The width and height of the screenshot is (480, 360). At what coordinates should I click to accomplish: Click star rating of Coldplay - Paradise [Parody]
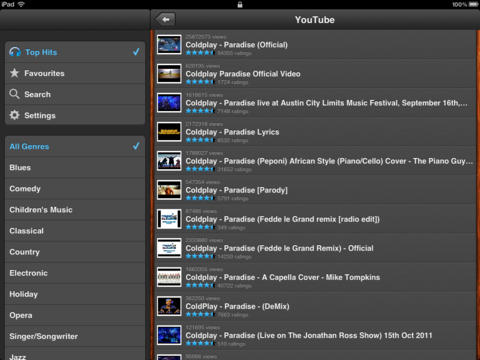[200, 198]
